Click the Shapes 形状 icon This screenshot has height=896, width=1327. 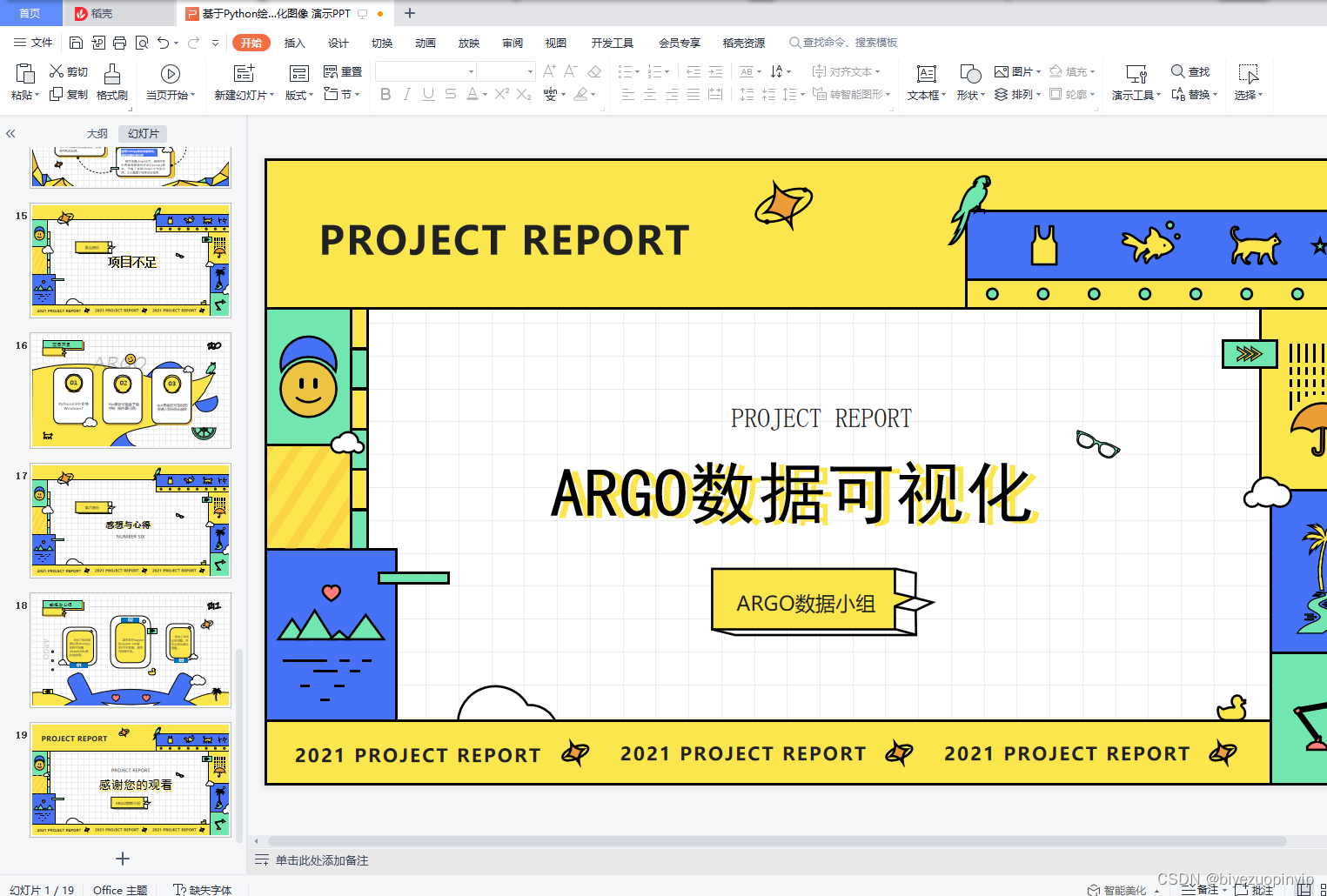point(970,74)
